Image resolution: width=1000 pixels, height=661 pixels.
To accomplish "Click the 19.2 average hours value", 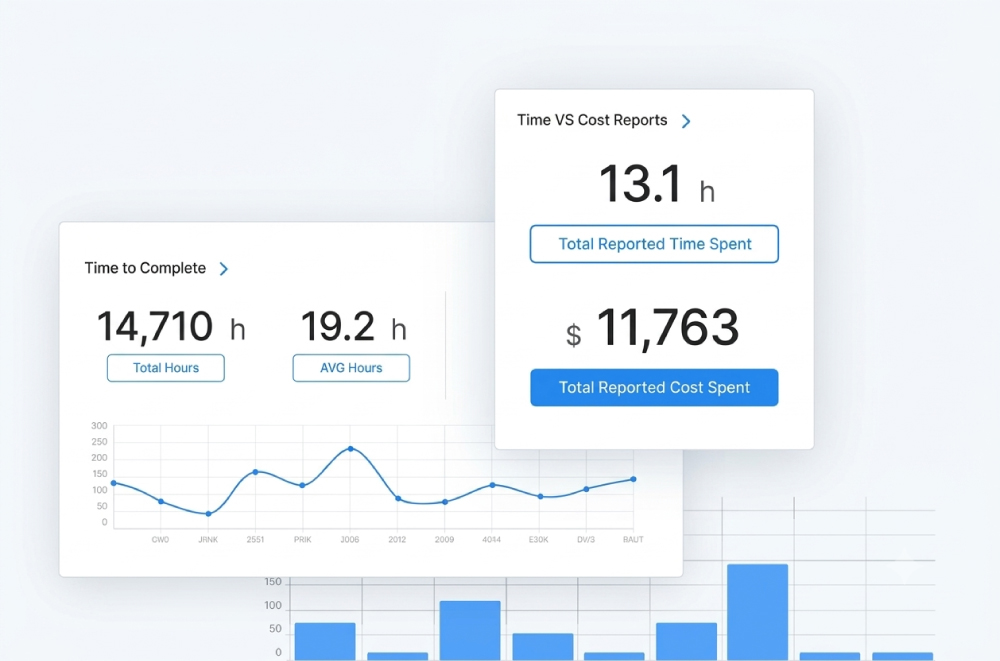I will click(337, 326).
